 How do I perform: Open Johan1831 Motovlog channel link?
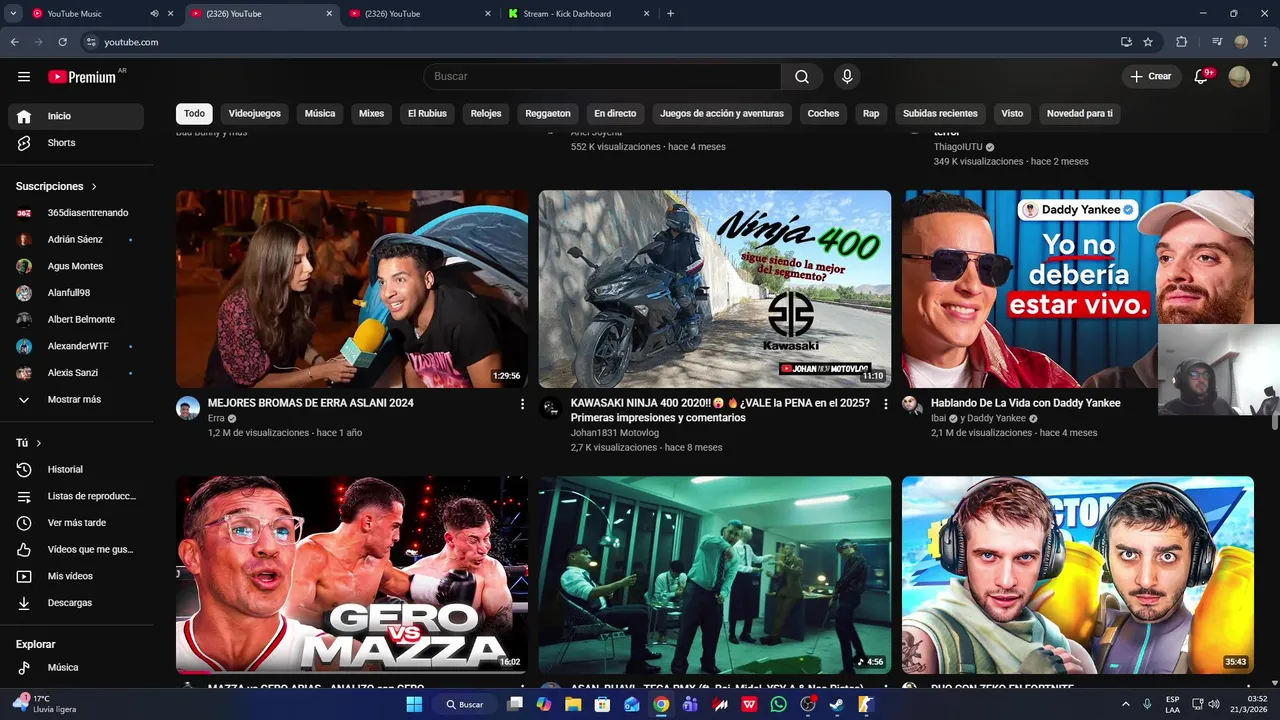[615, 433]
